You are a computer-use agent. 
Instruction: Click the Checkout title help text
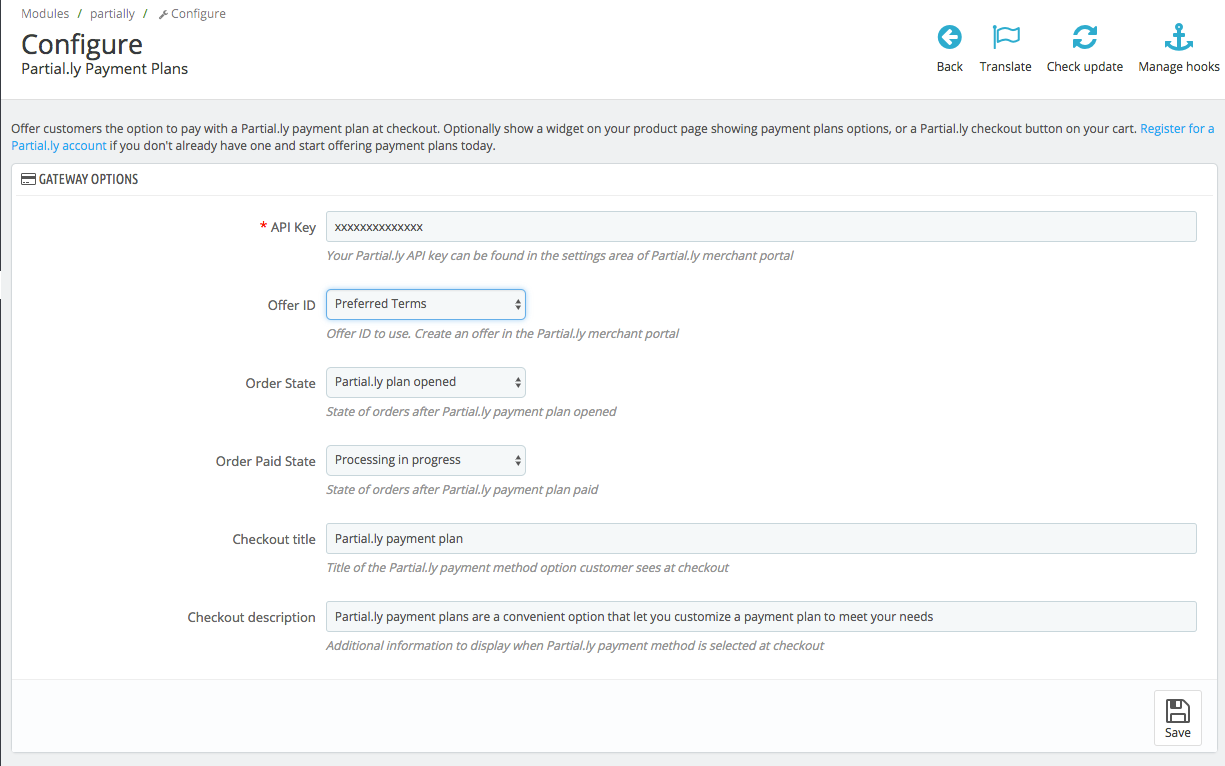pos(527,567)
